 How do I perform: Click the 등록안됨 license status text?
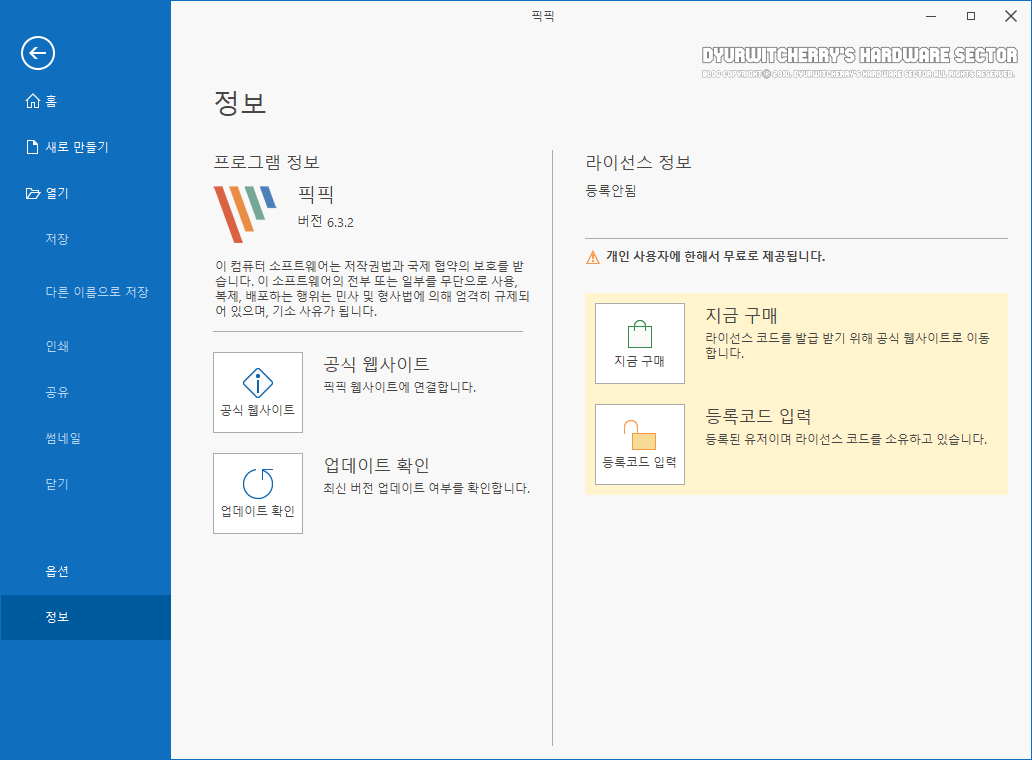pyautogui.click(x=611, y=191)
